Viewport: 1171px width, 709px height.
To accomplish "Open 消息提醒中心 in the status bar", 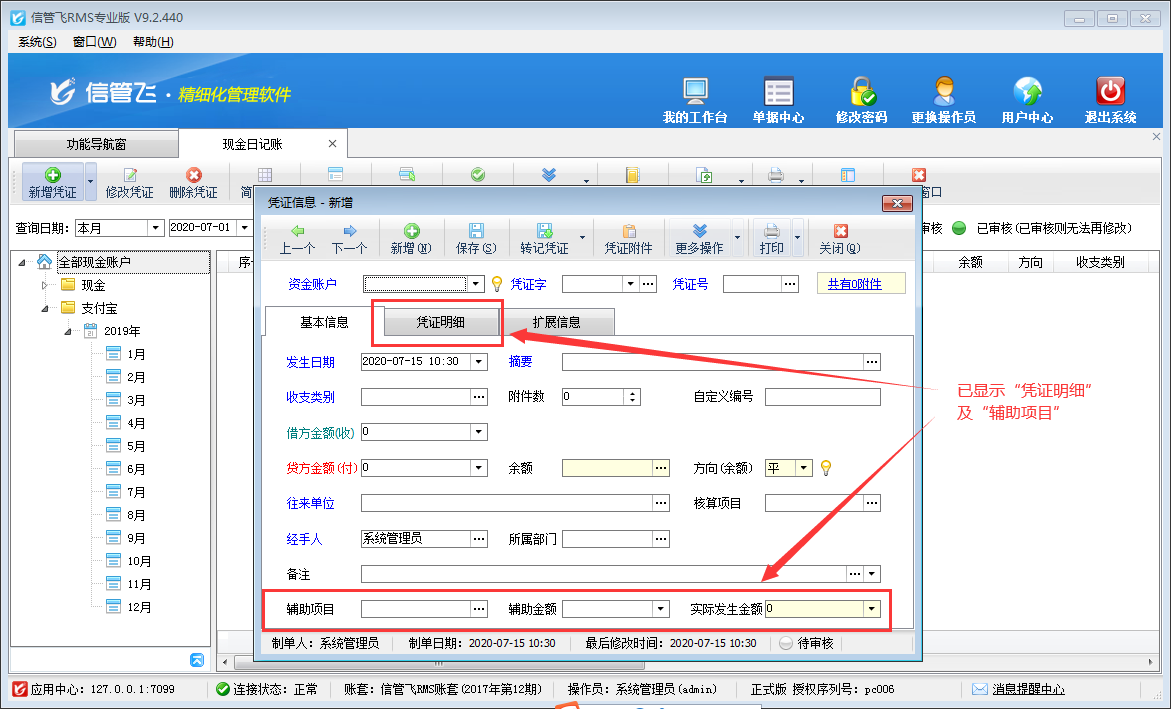I will click(1027, 689).
